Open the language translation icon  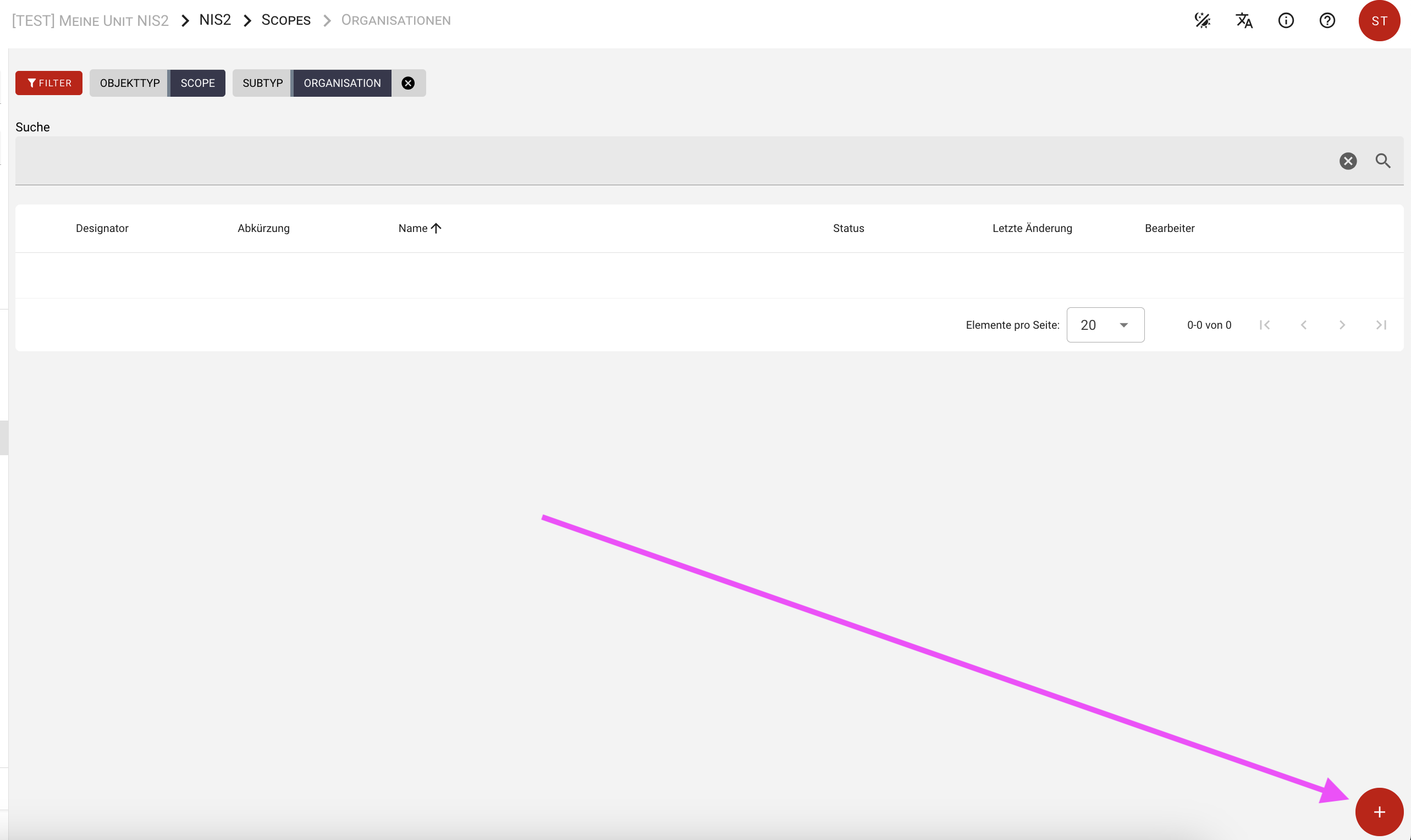1244,21
